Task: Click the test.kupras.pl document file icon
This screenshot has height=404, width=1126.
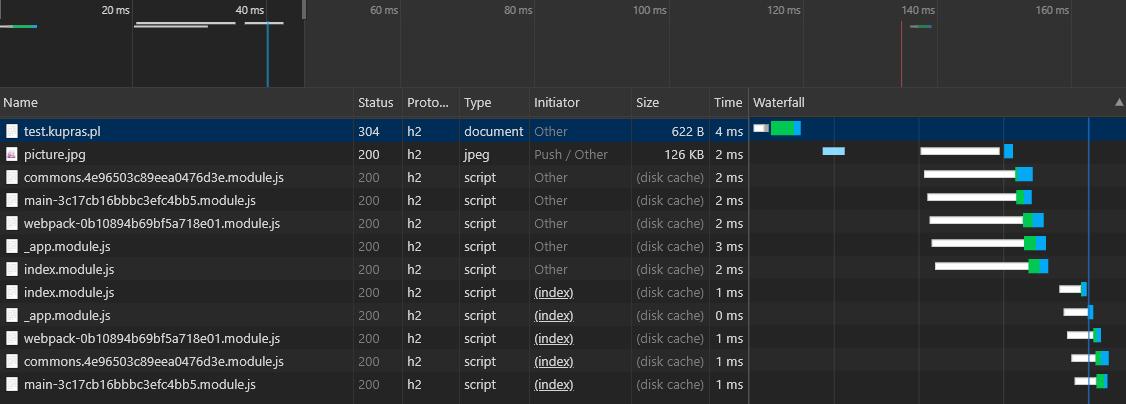Action: click(11, 131)
